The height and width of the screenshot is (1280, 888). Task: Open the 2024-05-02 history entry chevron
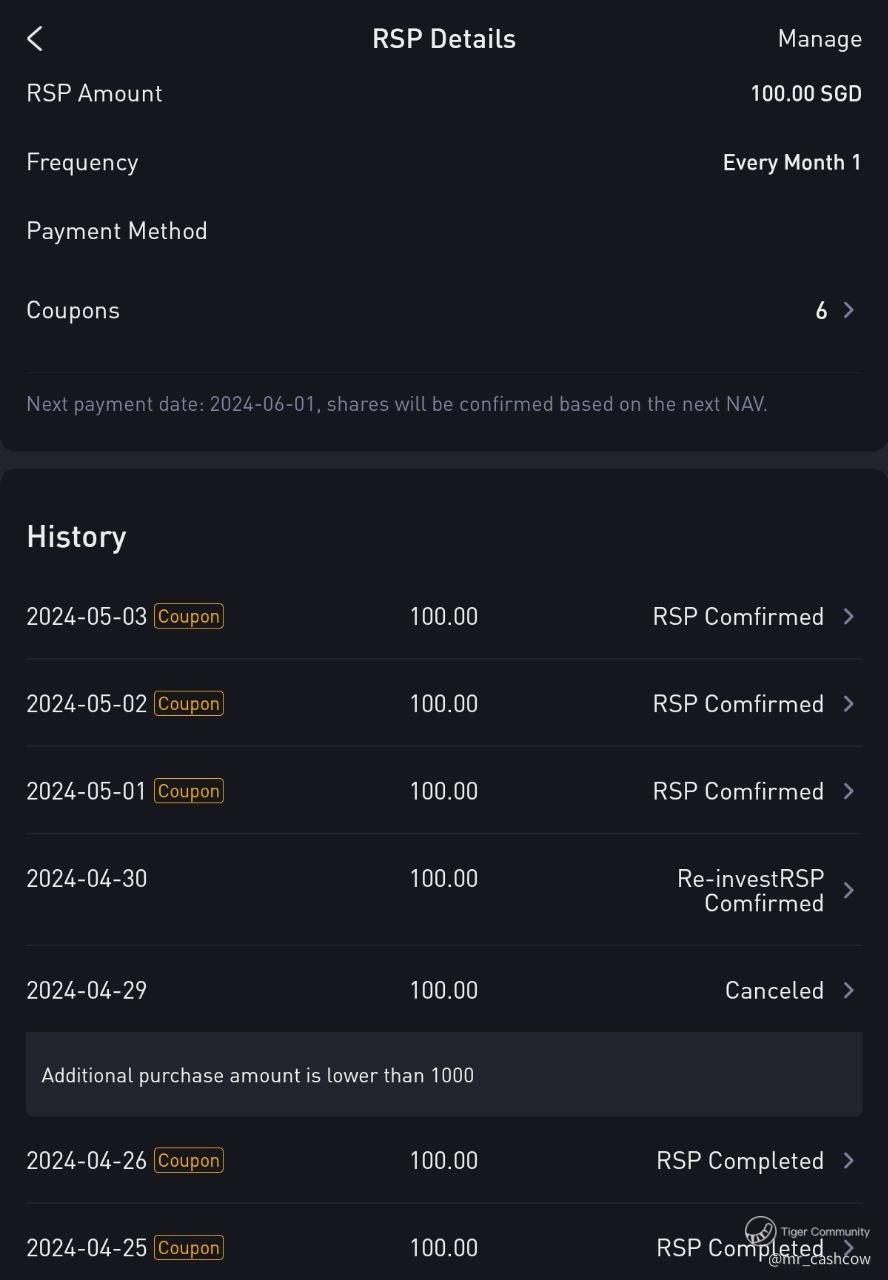tap(848, 704)
